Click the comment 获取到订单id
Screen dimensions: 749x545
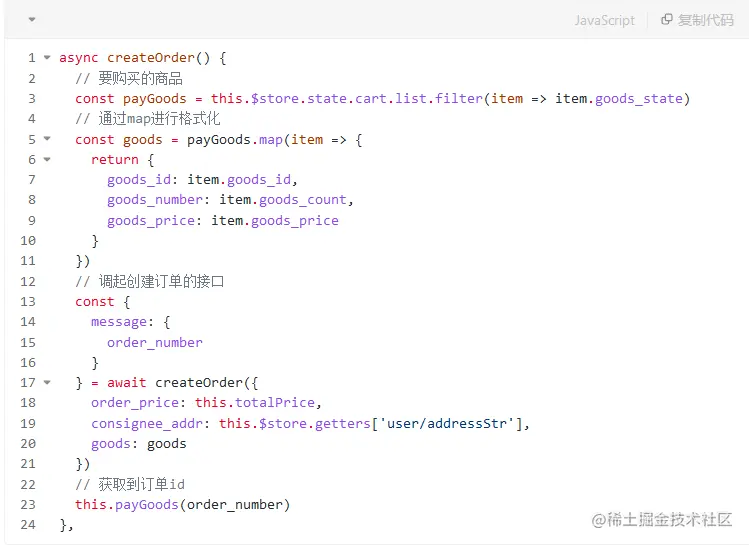click(141, 484)
